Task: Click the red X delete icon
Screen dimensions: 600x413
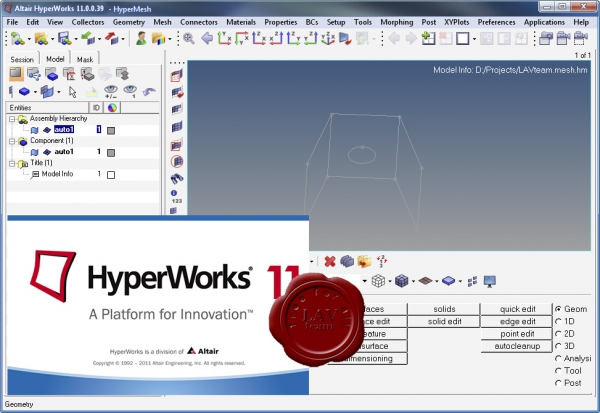Action: (329, 261)
